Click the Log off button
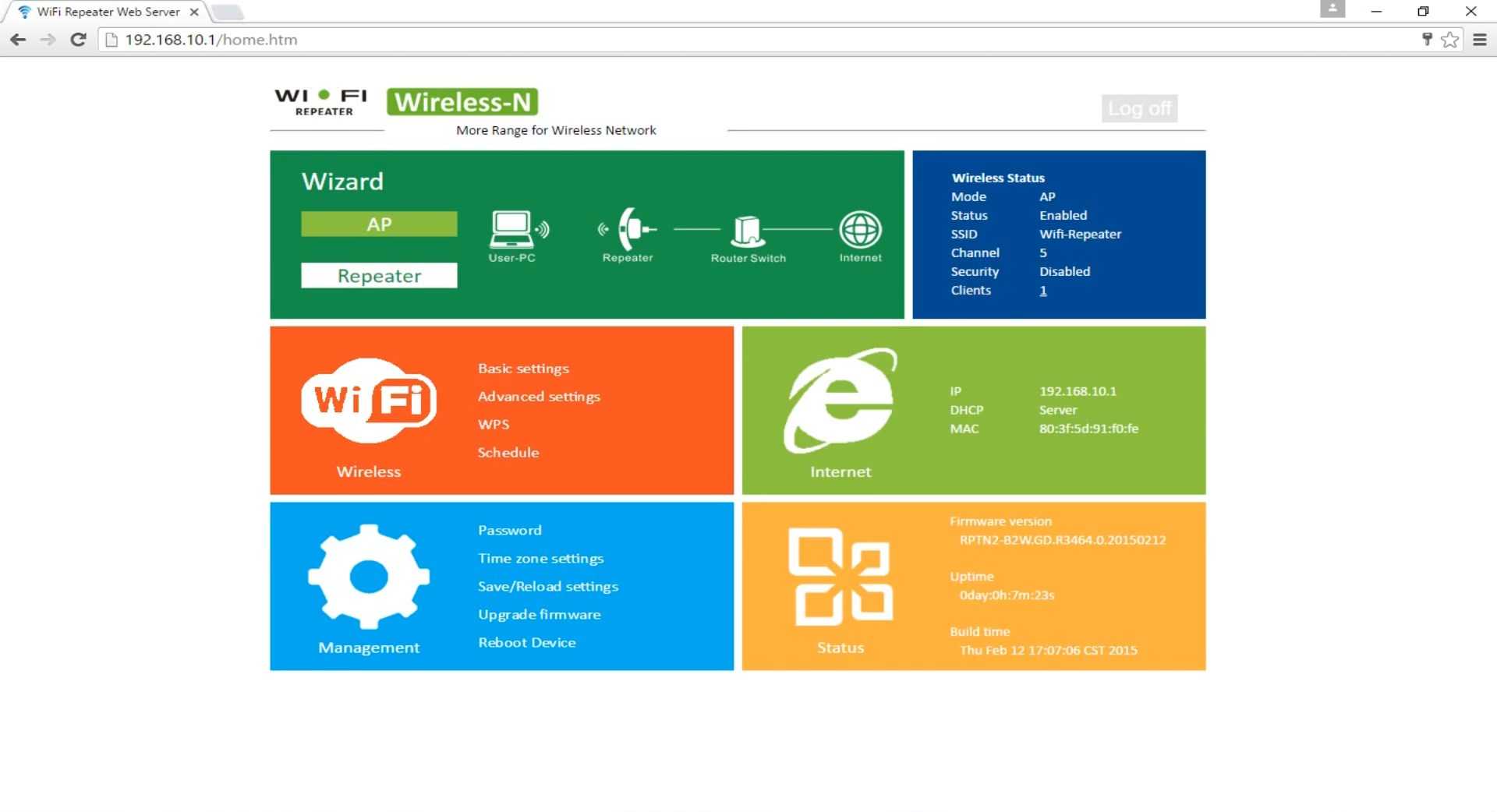1497x812 pixels. tap(1139, 108)
